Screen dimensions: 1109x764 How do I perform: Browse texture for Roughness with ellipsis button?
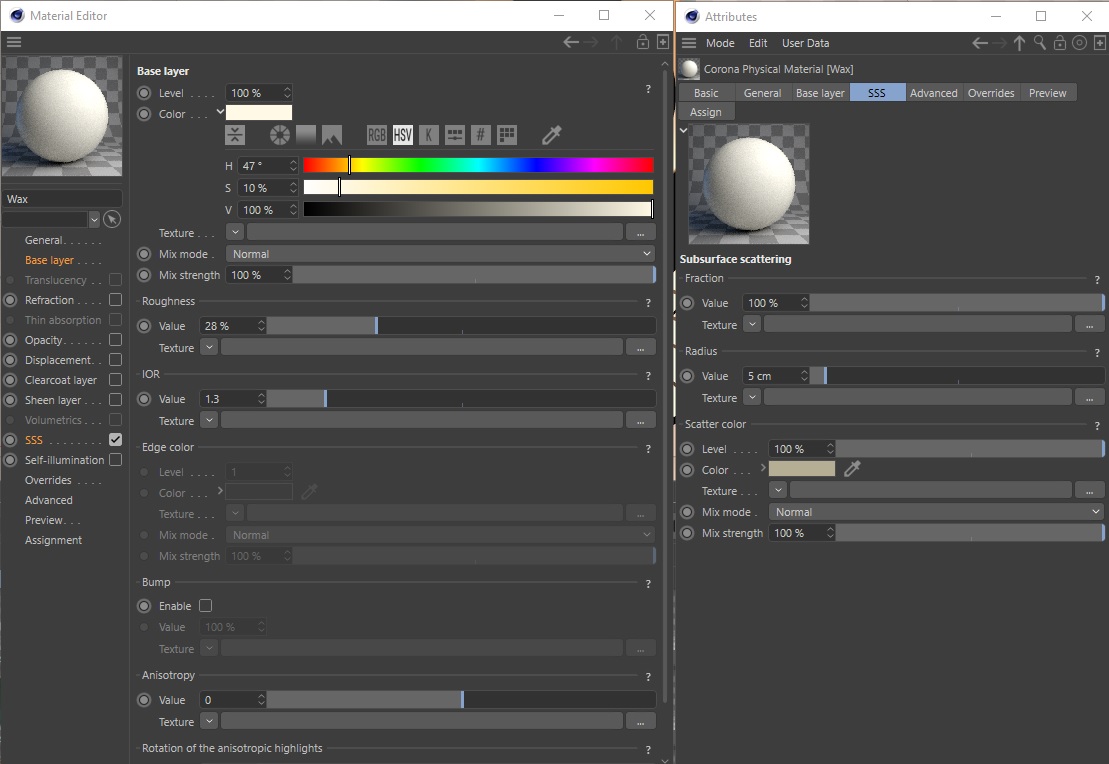pyautogui.click(x=640, y=347)
